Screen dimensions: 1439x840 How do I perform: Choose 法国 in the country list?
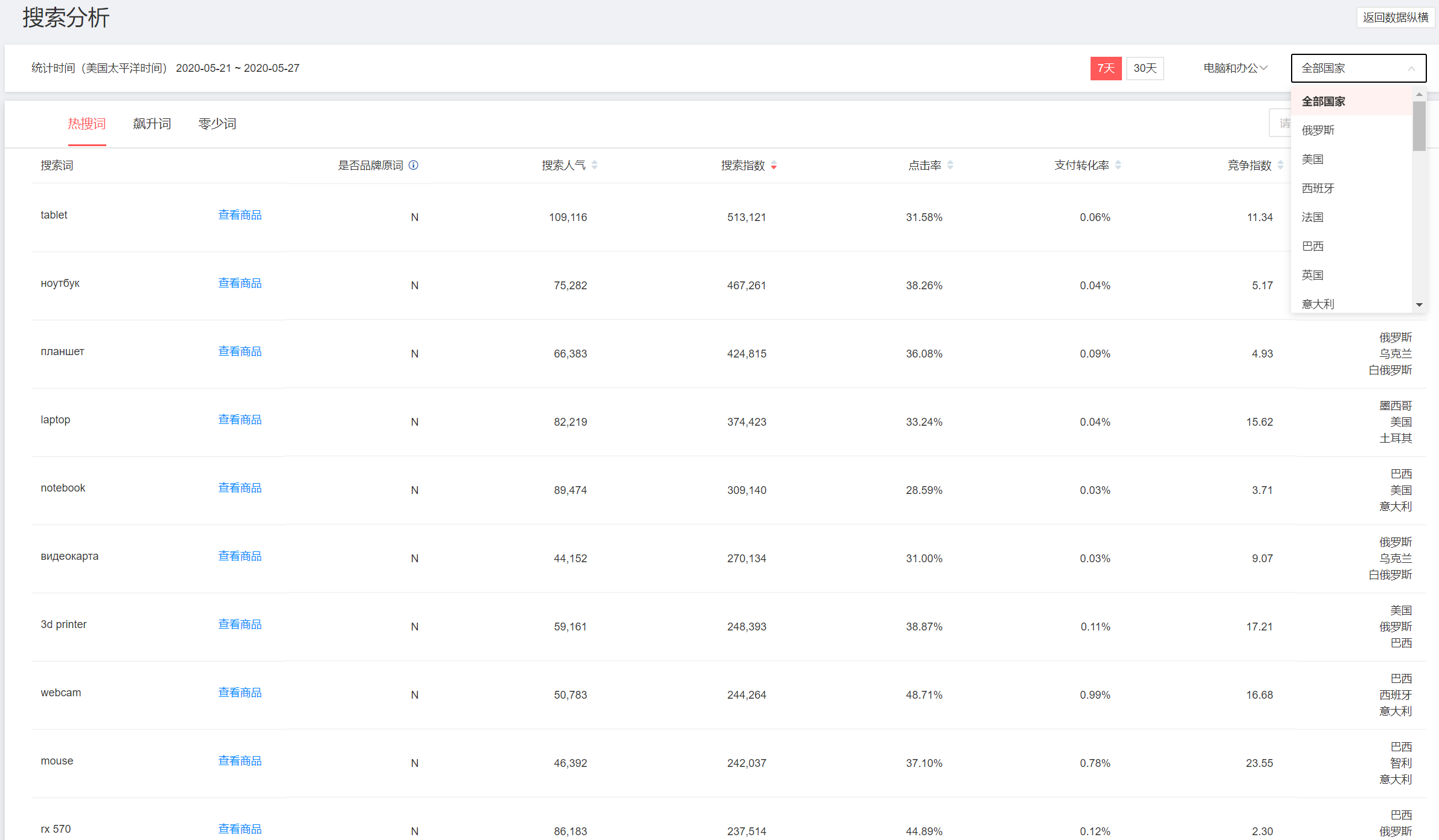[x=1351, y=217]
